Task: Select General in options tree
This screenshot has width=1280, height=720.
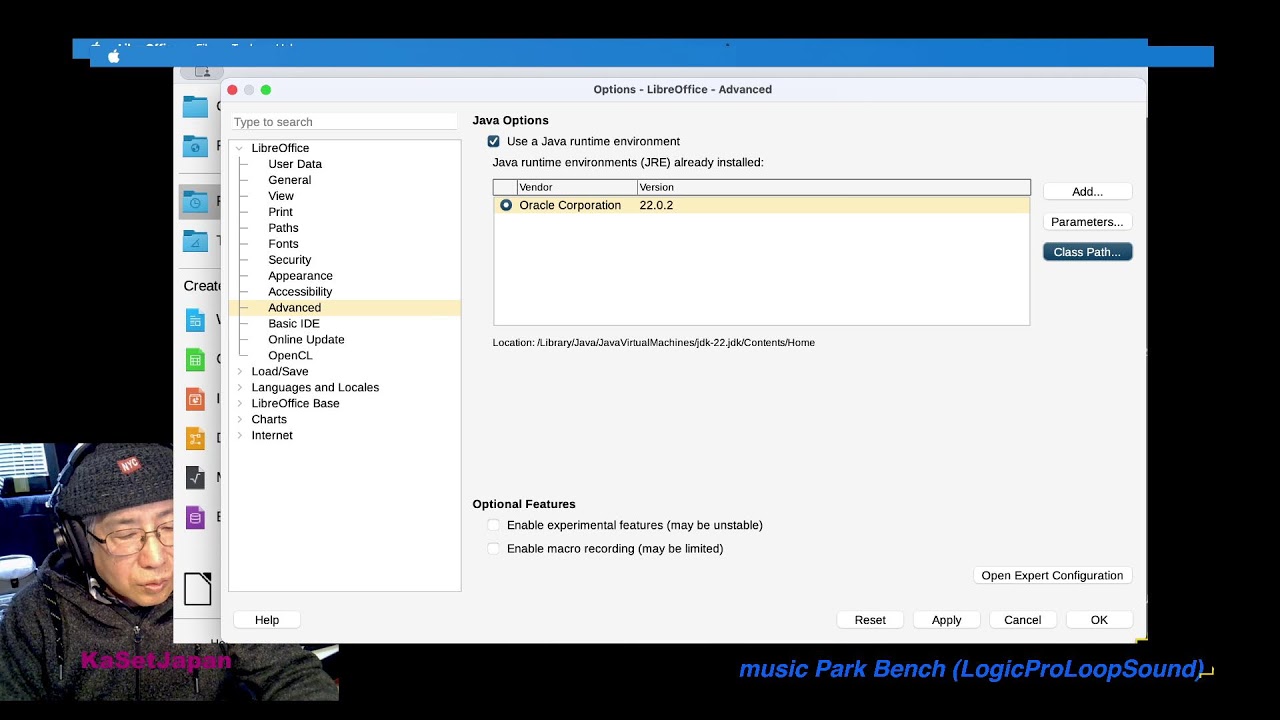Action: coord(289,180)
